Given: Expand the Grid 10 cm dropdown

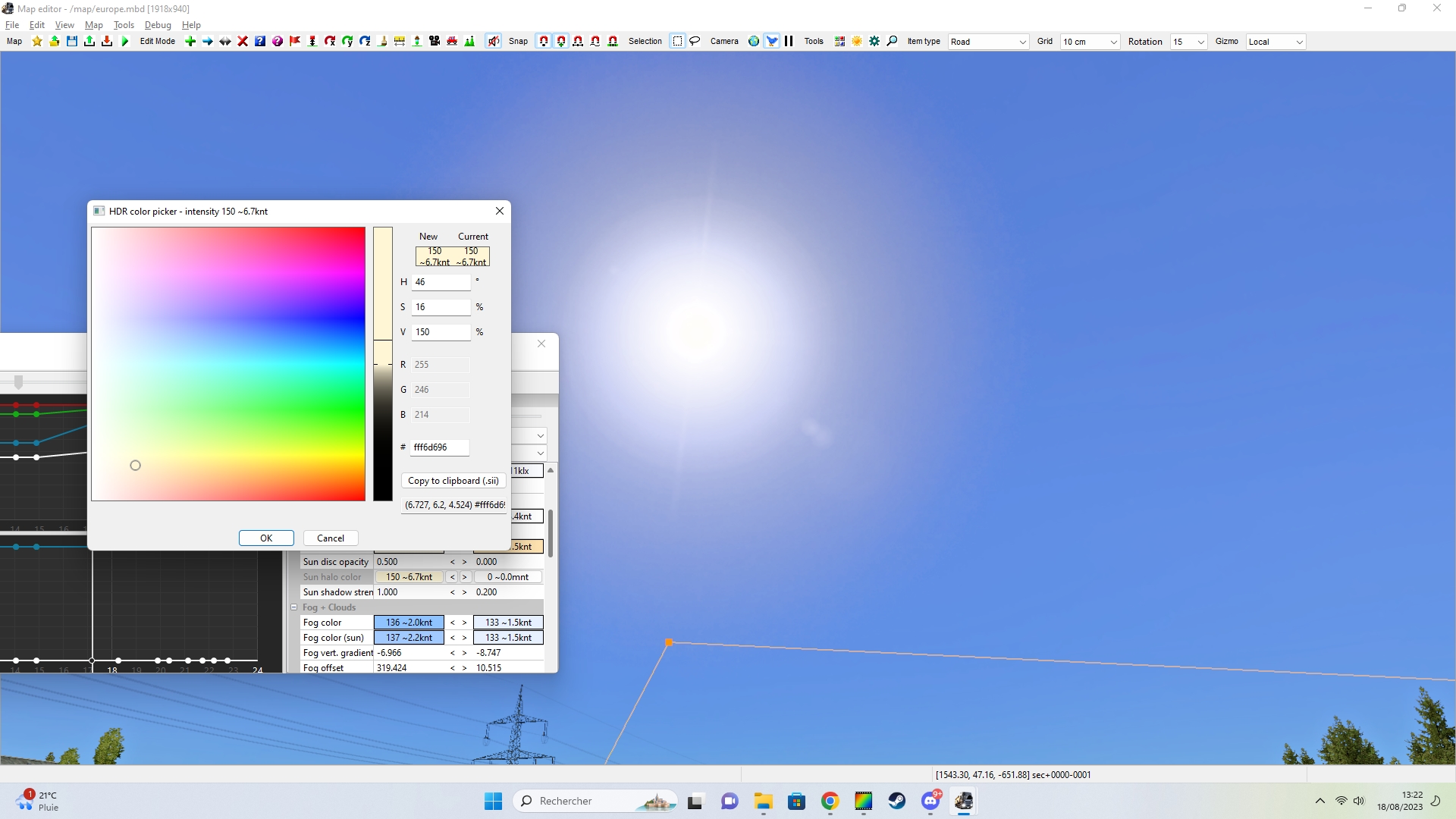Looking at the screenshot, I should click(1090, 42).
